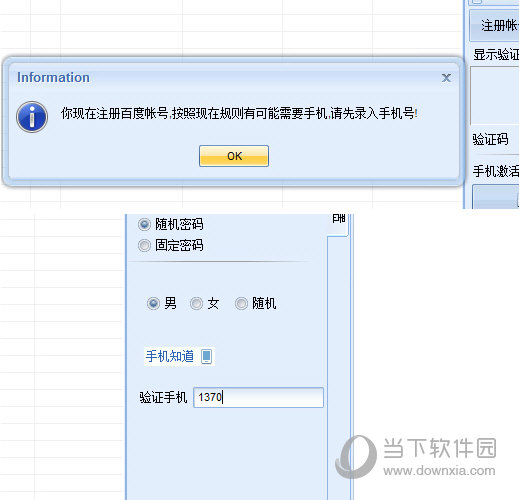Close the Information dialog
The height and width of the screenshot is (500, 520).
pos(446,78)
